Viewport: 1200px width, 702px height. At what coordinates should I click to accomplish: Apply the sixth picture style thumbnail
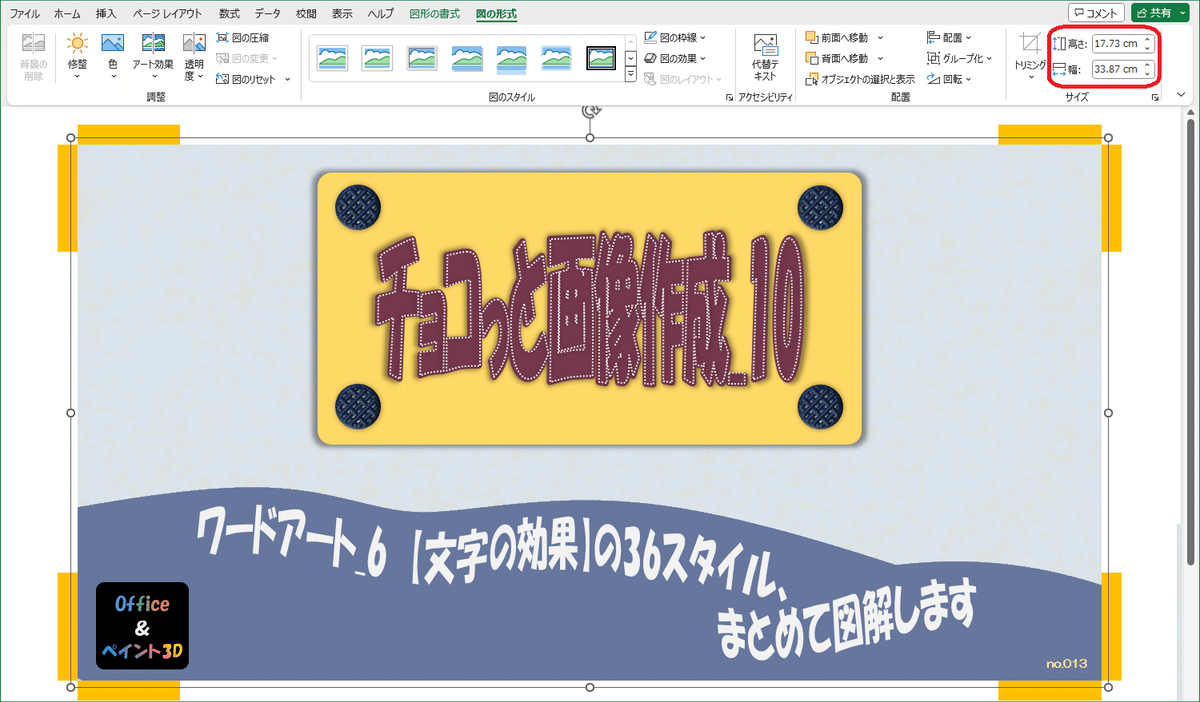pyautogui.click(x=557, y=58)
